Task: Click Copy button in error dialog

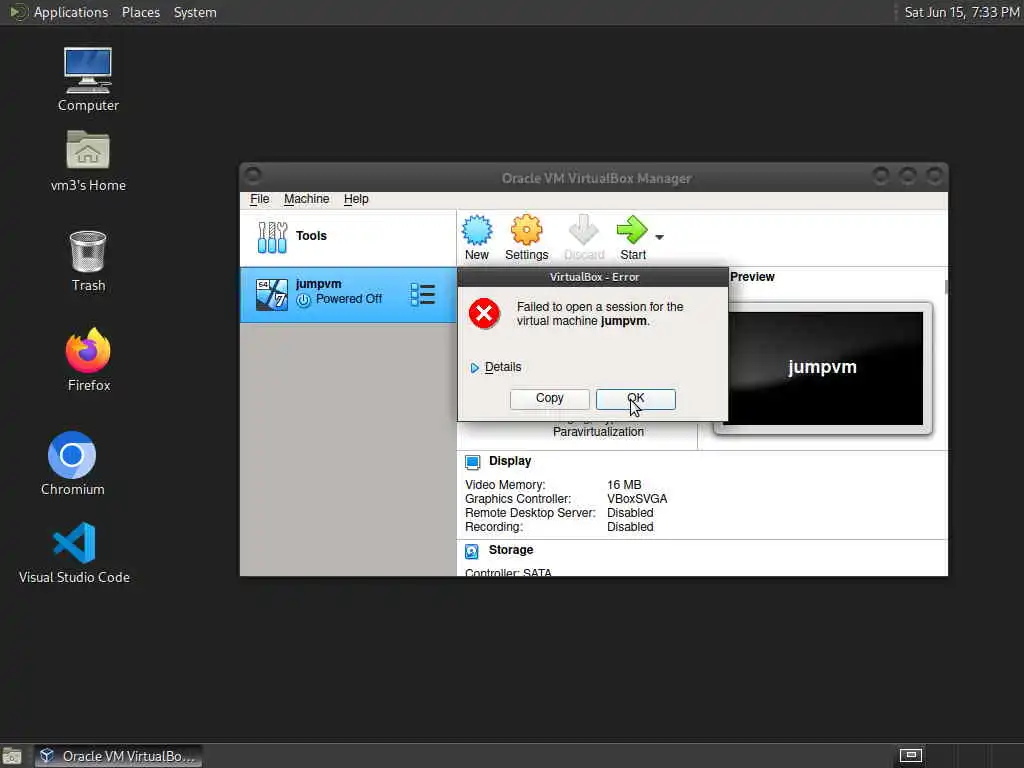Action: [549, 398]
